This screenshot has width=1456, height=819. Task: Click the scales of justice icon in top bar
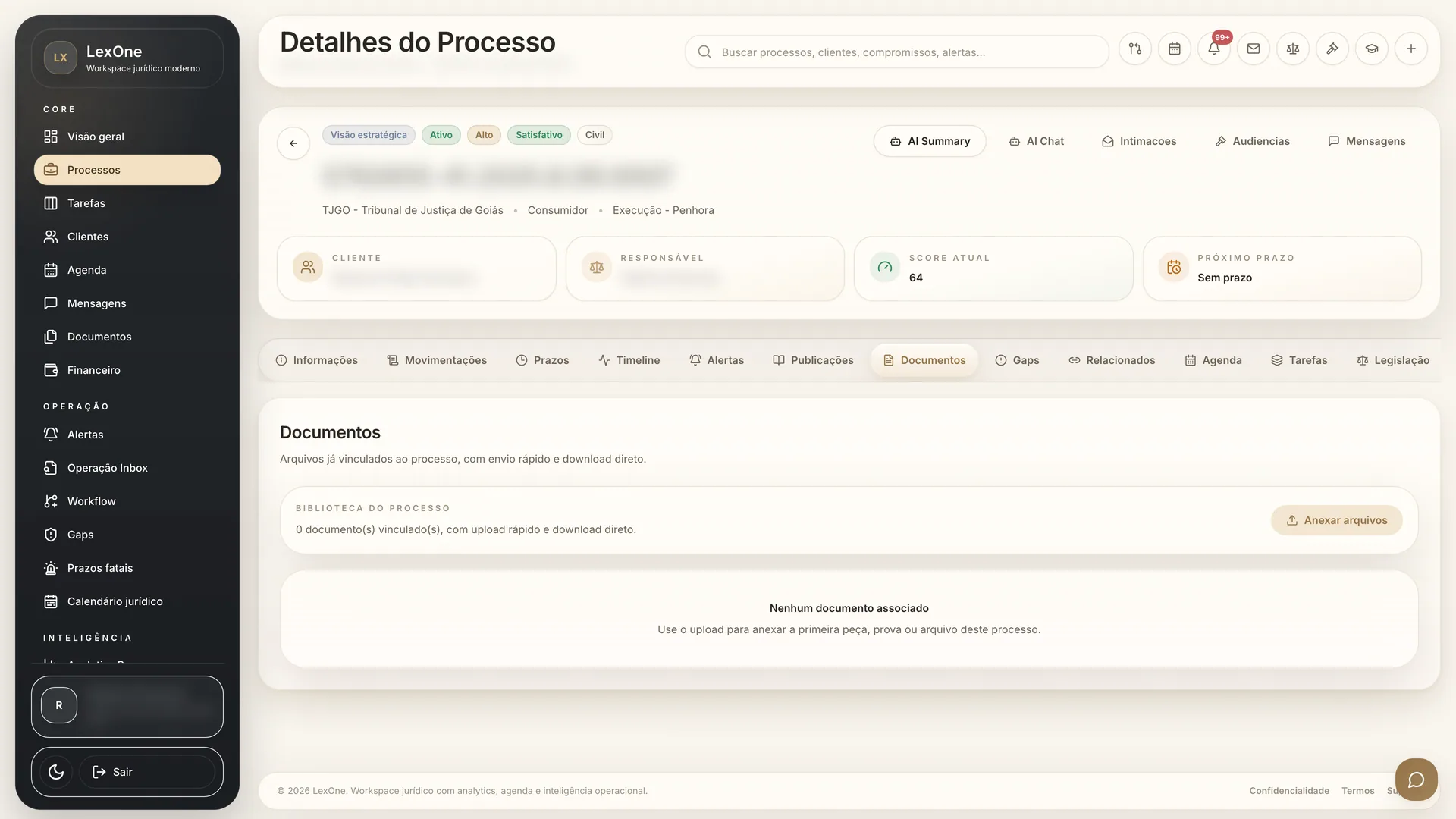coord(1293,49)
